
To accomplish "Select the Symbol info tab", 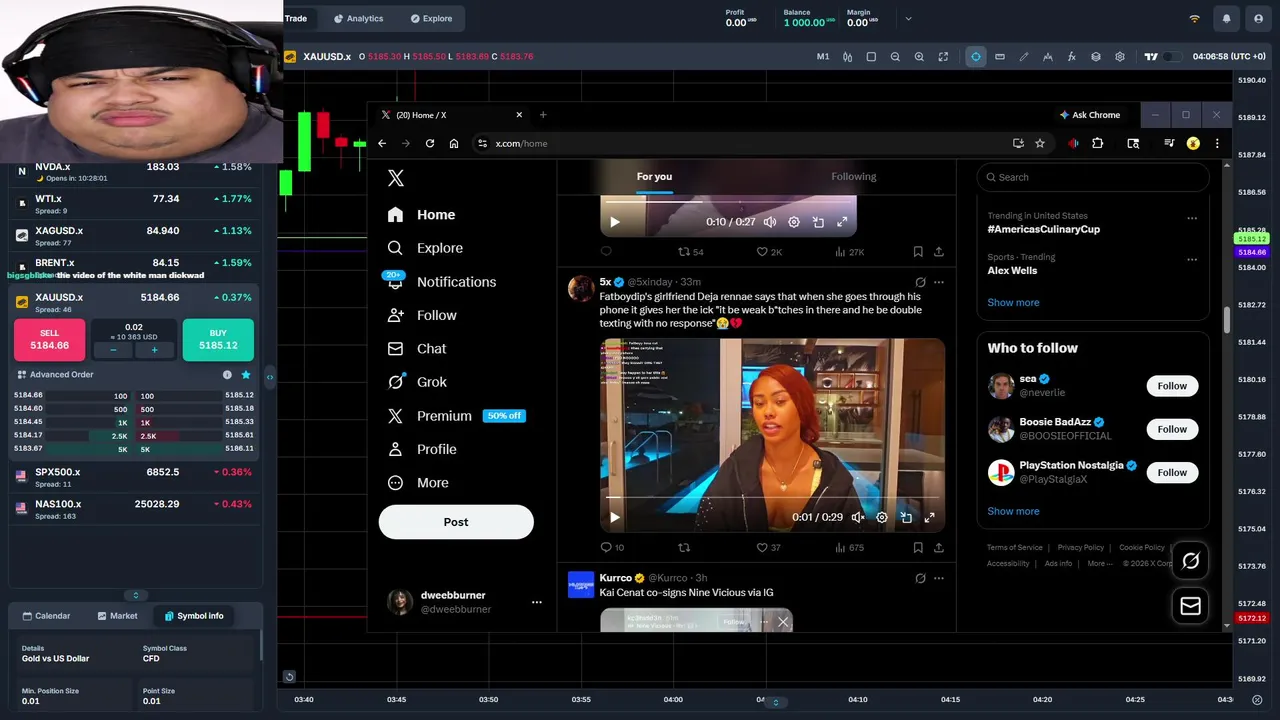I will pos(194,616).
